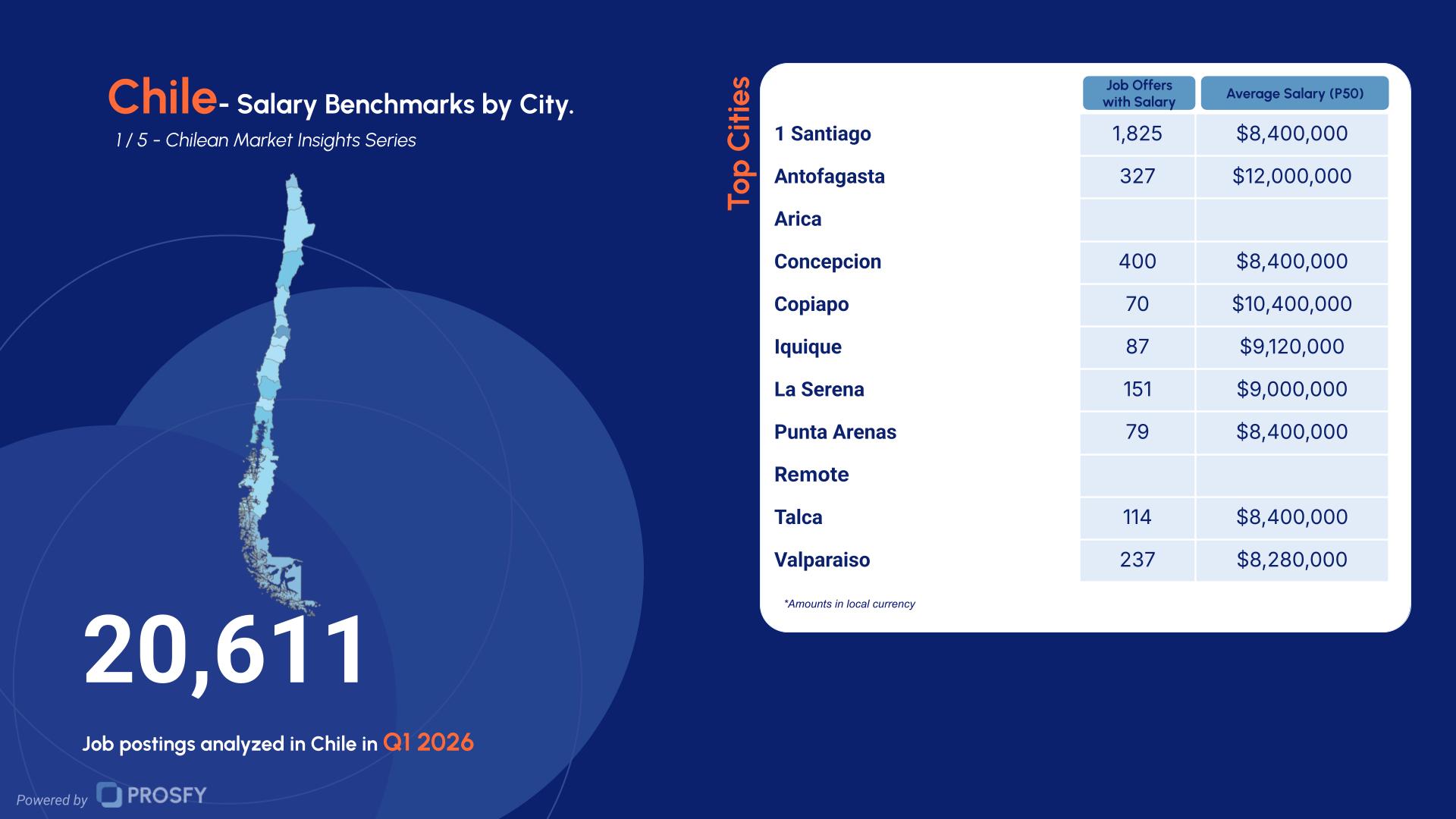Click the 'Punta Arenas' city label
This screenshot has height=819, width=1456.
click(x=835, y=431)
